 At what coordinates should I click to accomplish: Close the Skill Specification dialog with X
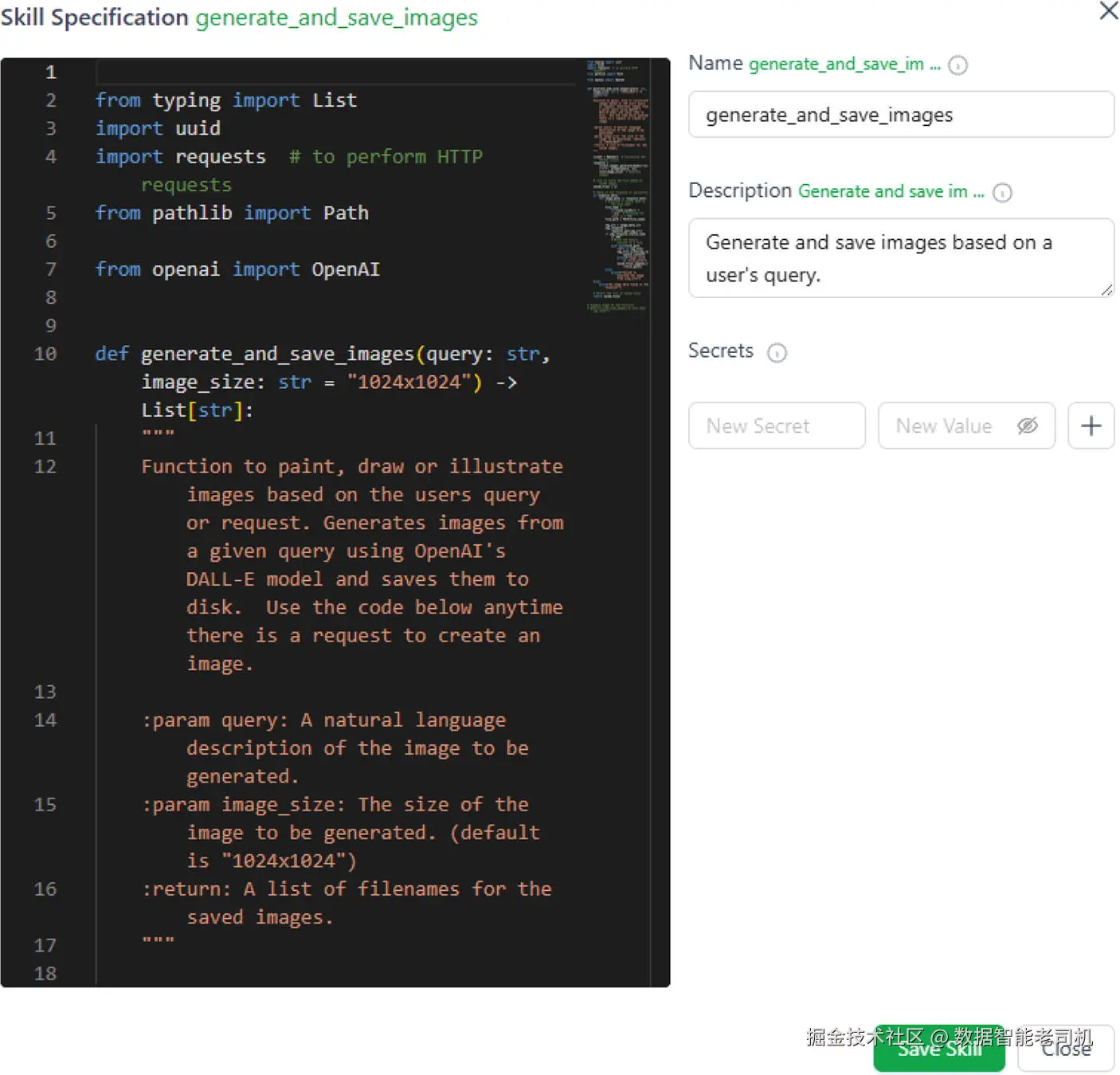(1108, 11)
